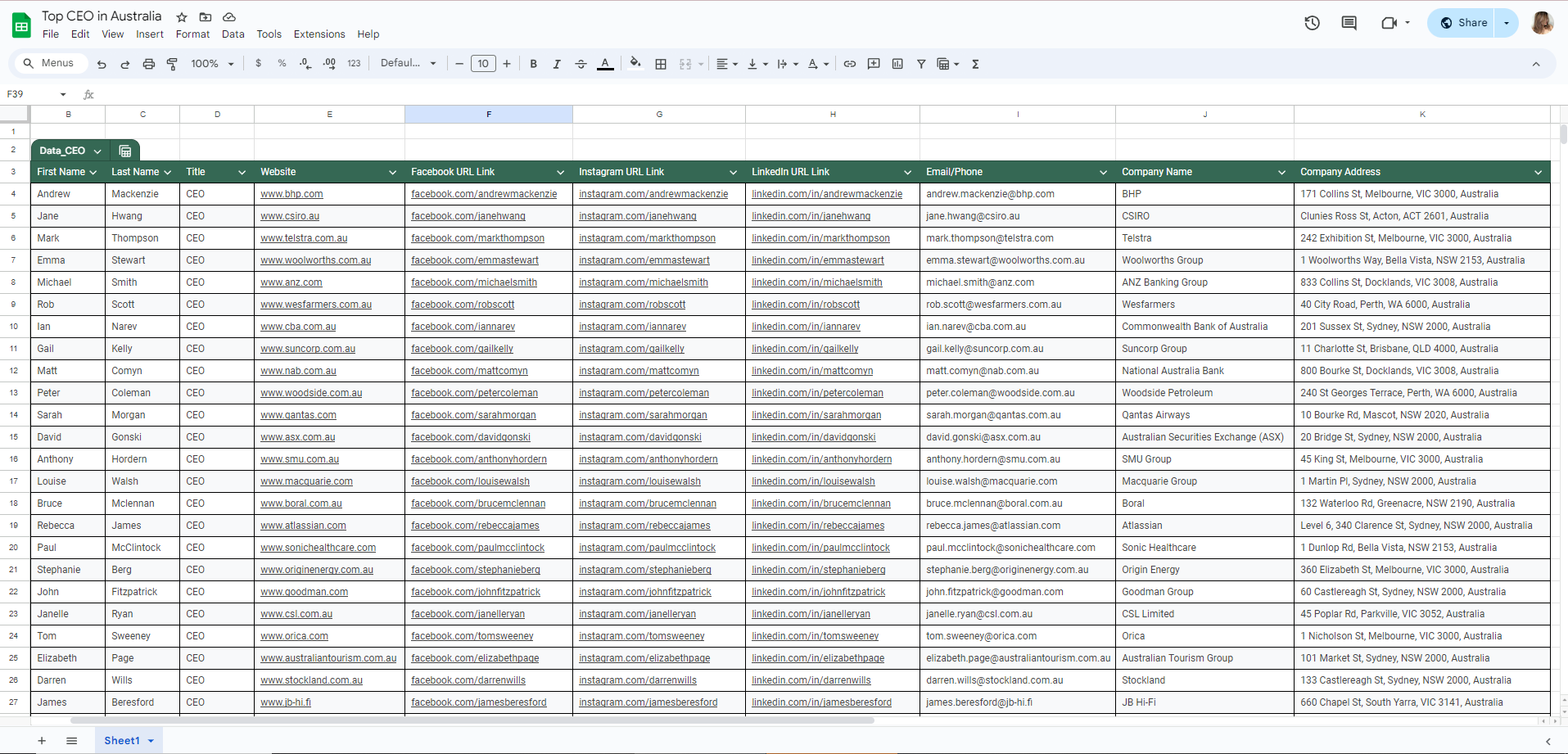
Task: Toggle strikethrough formatting
Action: (581, 64)
